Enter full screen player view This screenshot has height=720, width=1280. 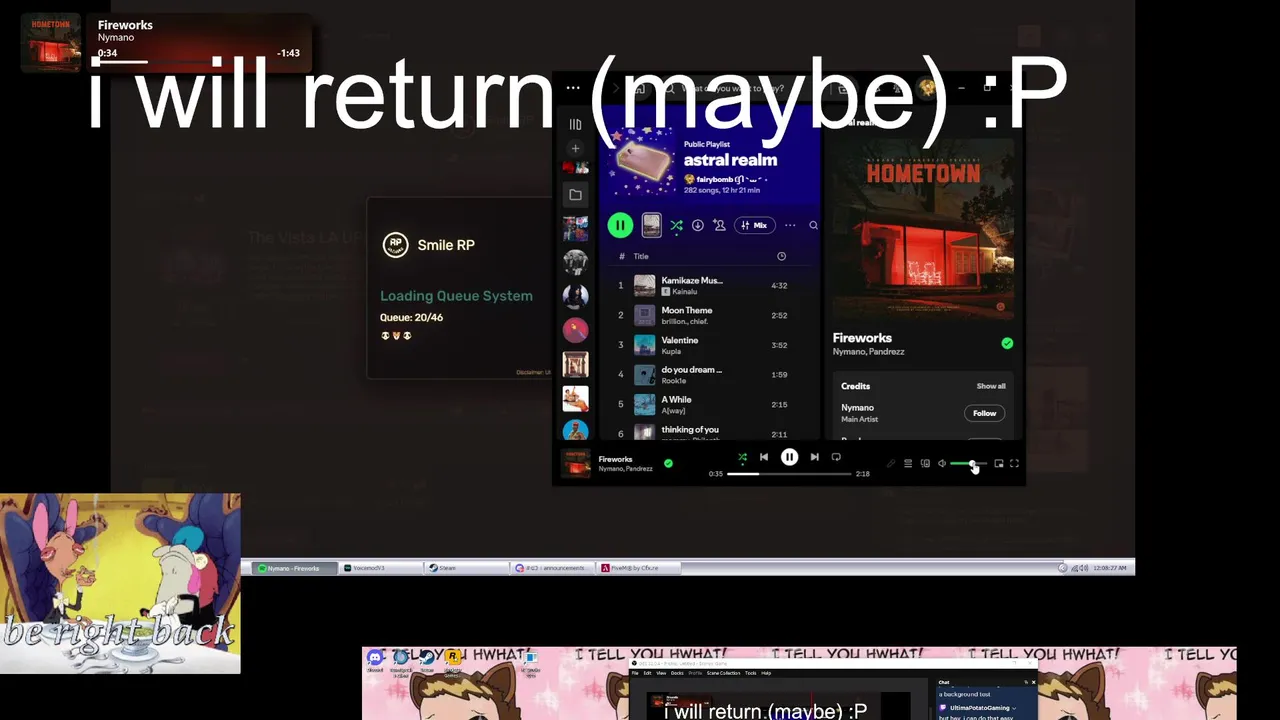click(x=1014, y=464)
